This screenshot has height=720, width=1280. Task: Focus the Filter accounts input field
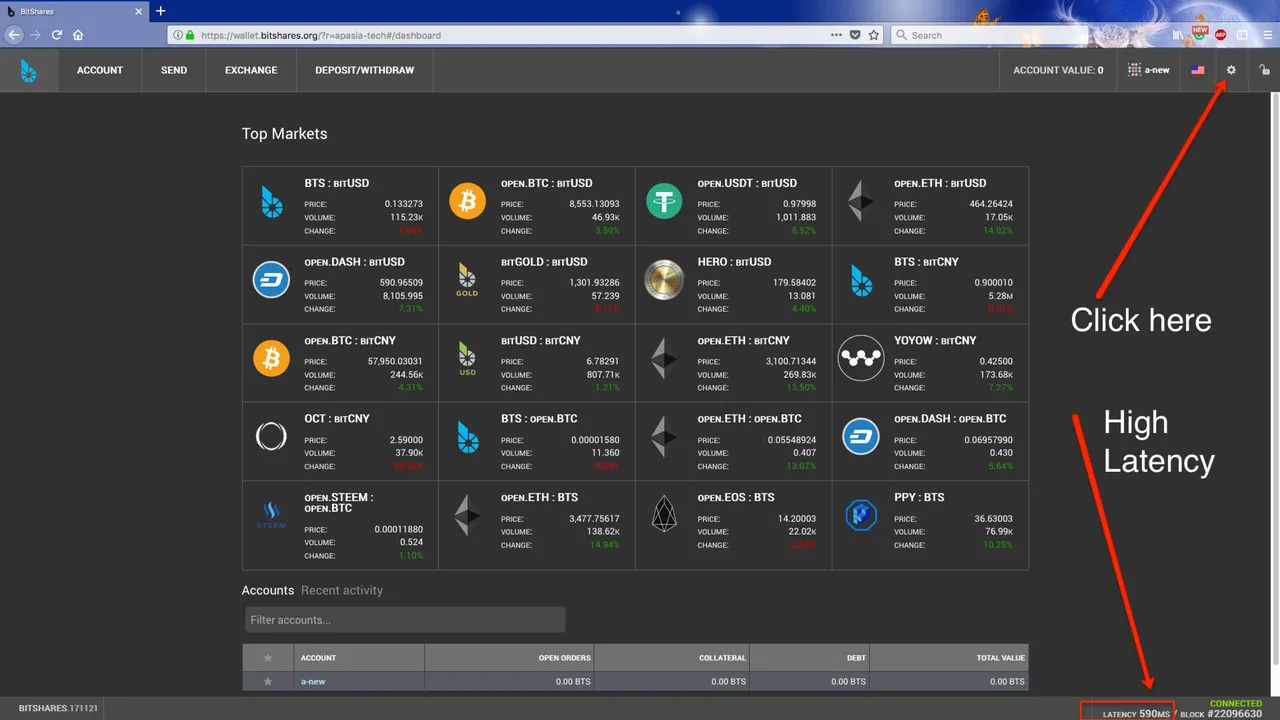pos(405,620)
